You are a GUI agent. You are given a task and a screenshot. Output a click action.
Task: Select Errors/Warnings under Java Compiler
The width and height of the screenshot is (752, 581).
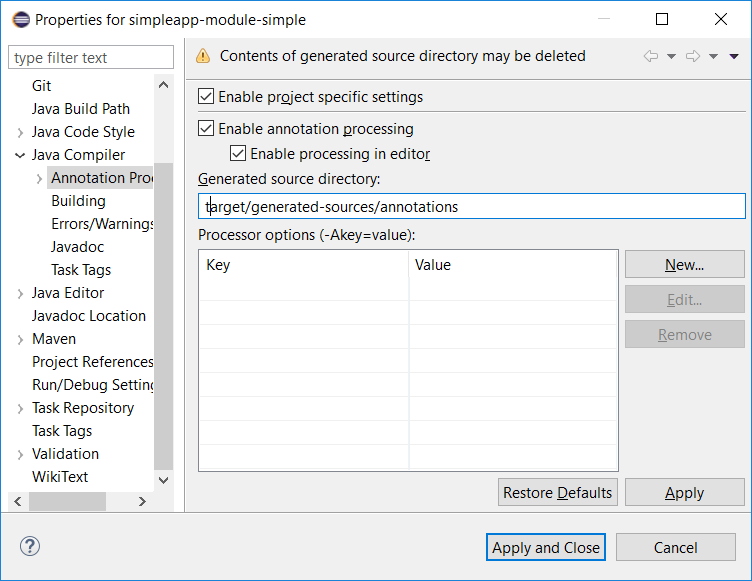102,224
